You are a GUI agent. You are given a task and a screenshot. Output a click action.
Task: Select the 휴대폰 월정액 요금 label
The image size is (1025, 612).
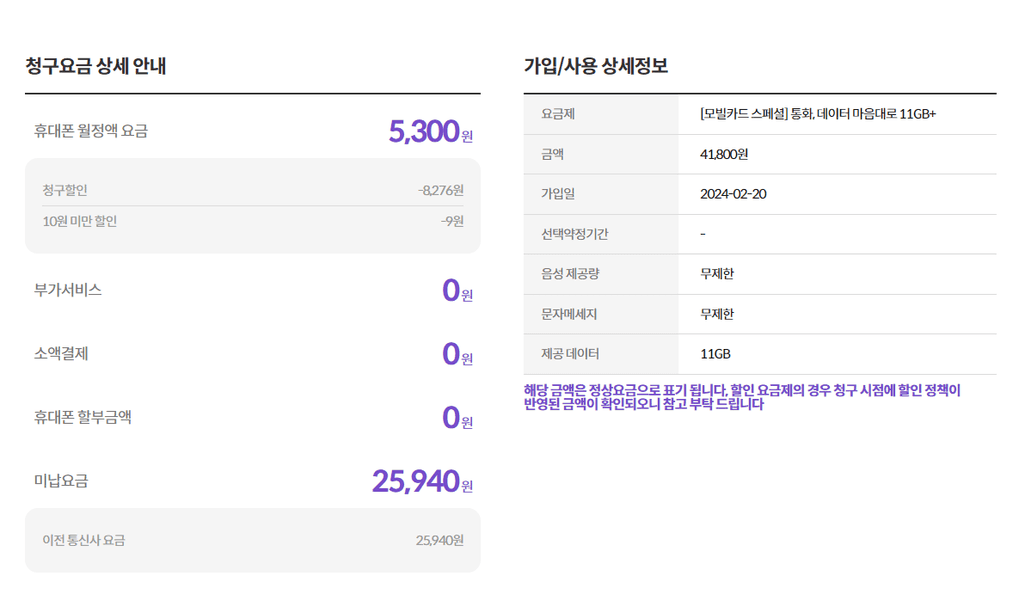[90, 131]
